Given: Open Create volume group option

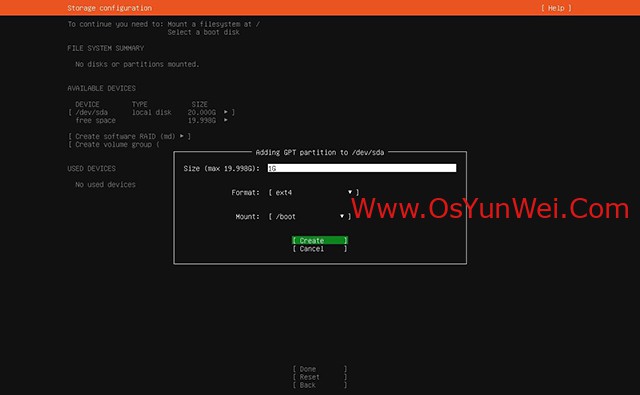Looking at the screenshot, I should 114,144.
